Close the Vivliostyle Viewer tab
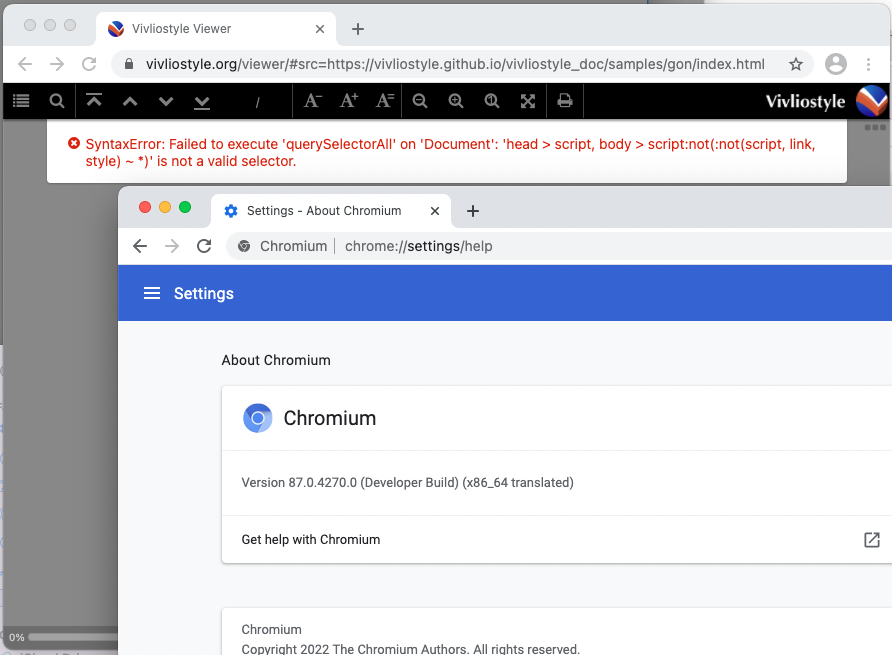Viewport: 892px width, 655px height. point(320,29)
